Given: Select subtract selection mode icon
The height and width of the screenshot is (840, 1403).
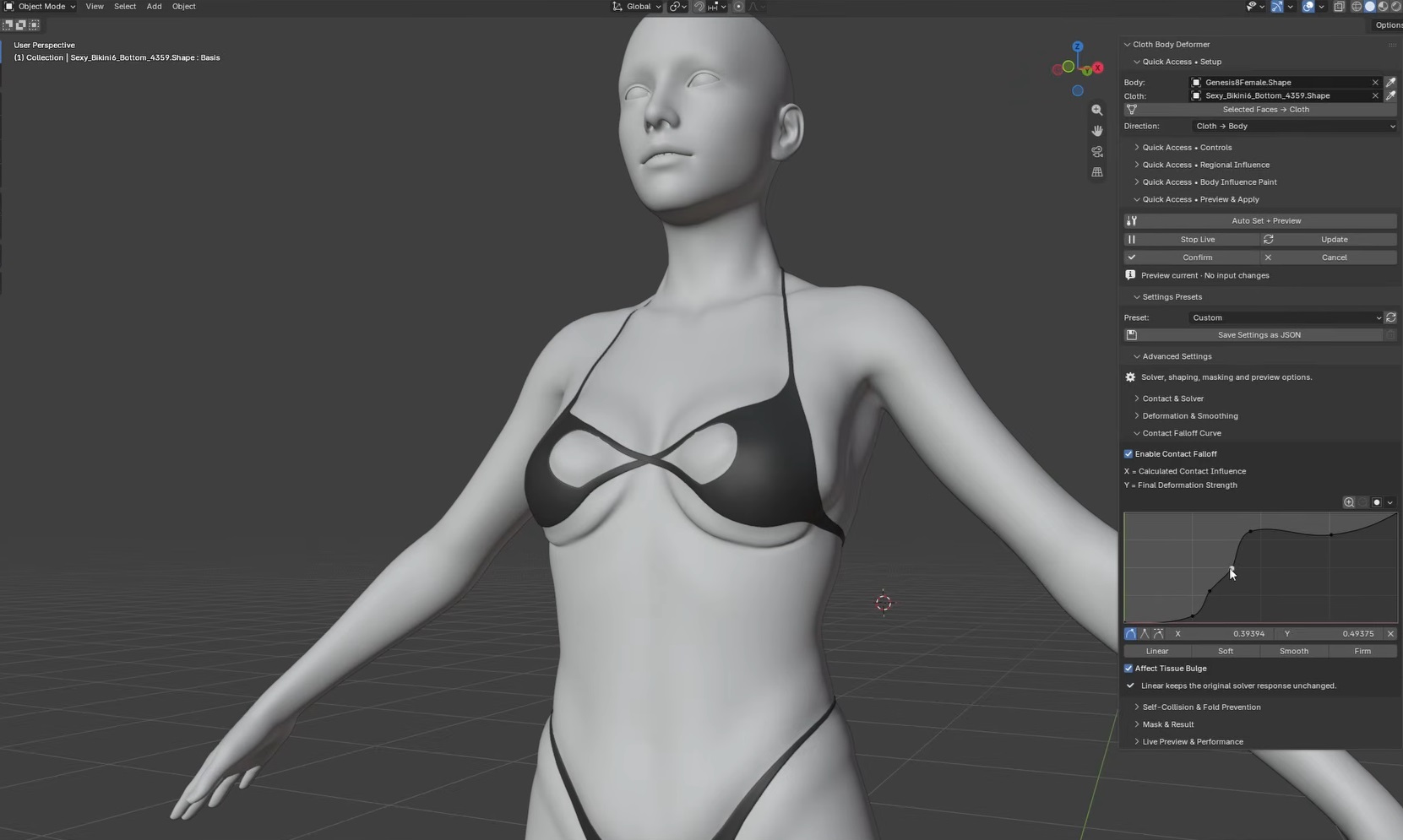Looking at the screenshot, I should tap(35, 25).
